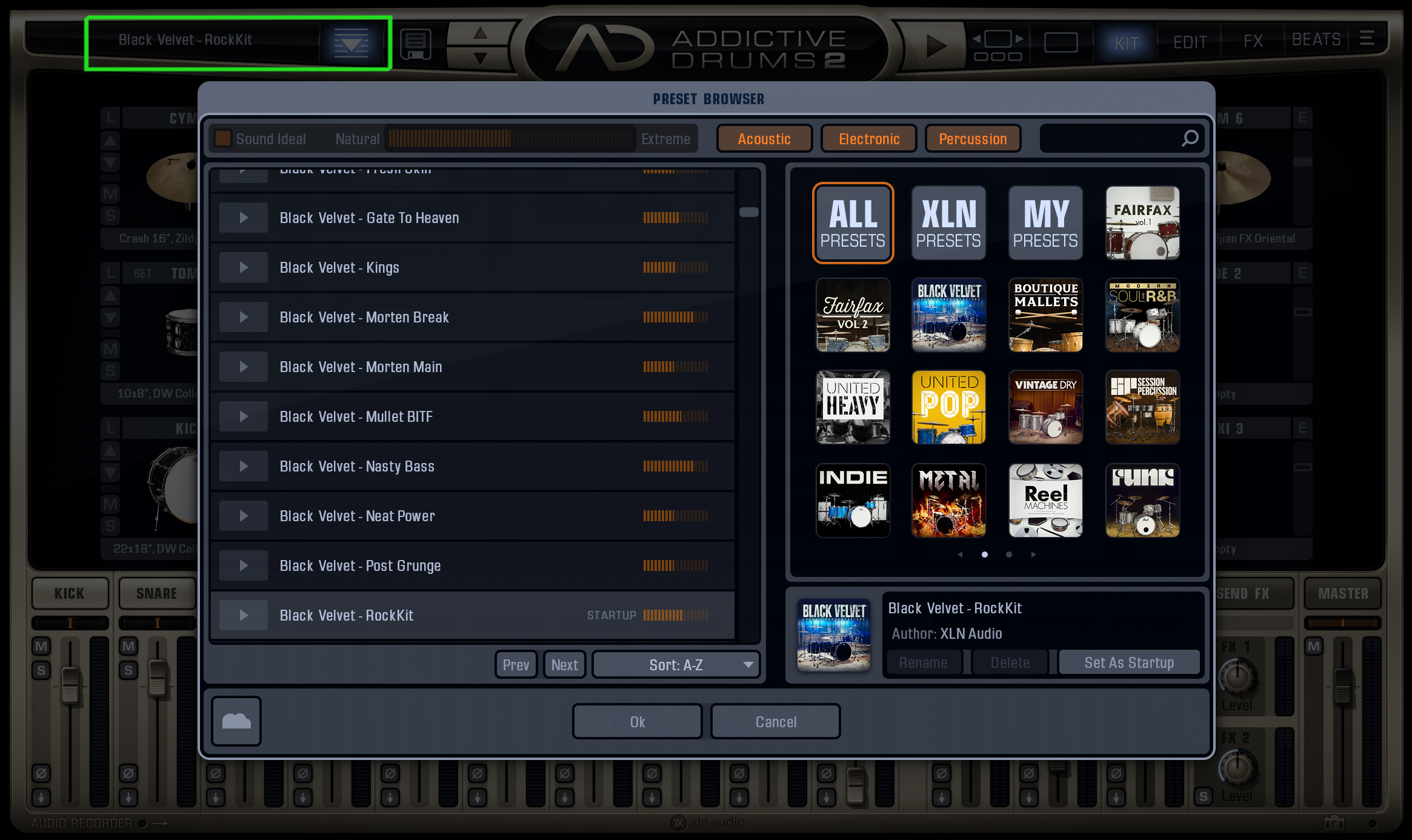Preview the Black Velvet - Nasty Bass preset

244,466
